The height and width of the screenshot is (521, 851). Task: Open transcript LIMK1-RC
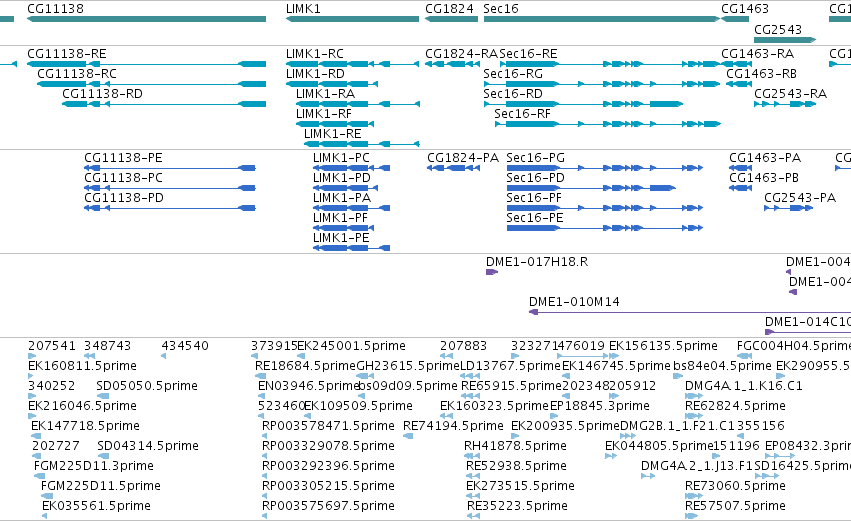[315, 54]
